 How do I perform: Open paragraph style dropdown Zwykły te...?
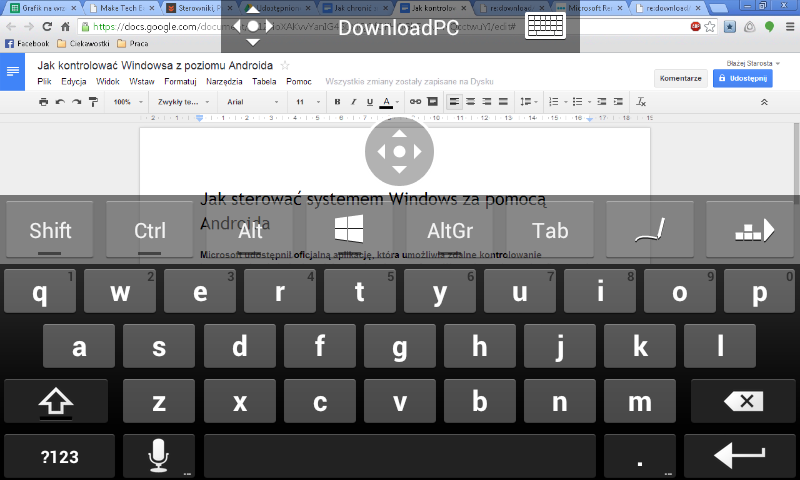click(183, 102)
